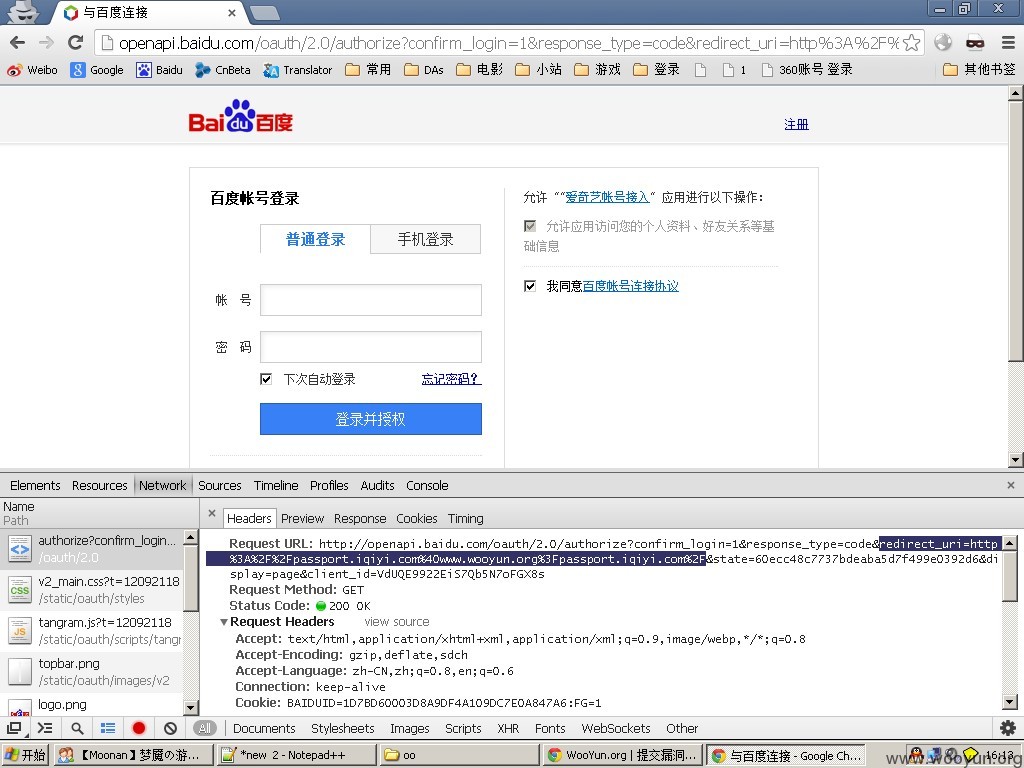Switch to the Console devtools tab

coord(427,485)
